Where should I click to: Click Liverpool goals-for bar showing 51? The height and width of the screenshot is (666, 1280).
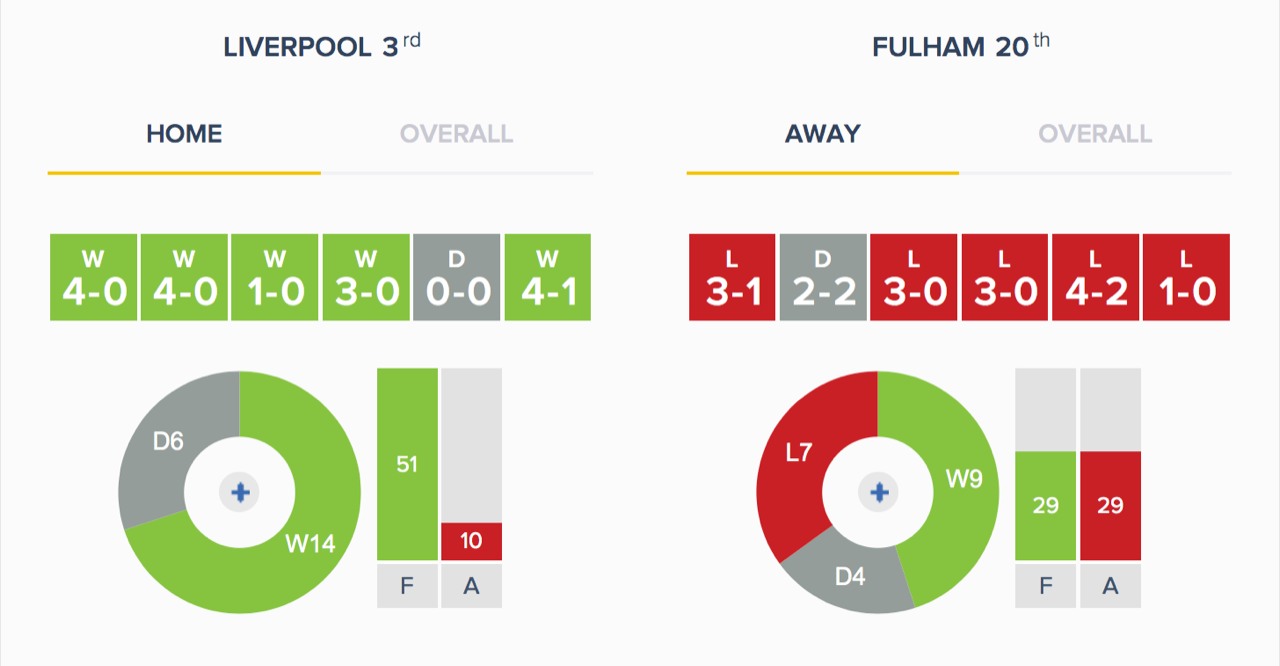(407, 464)
